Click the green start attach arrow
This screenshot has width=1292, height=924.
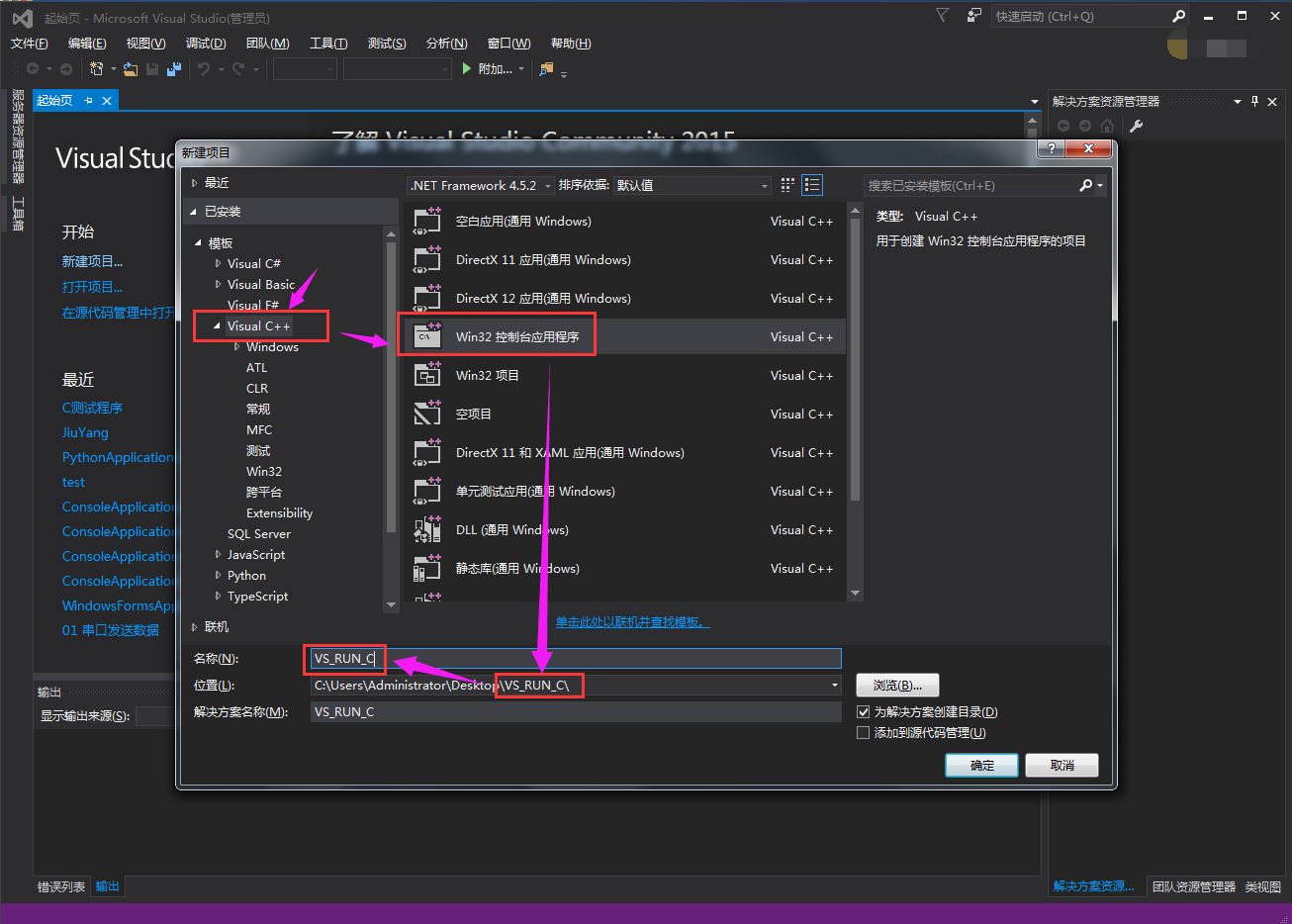pos(468,68)
